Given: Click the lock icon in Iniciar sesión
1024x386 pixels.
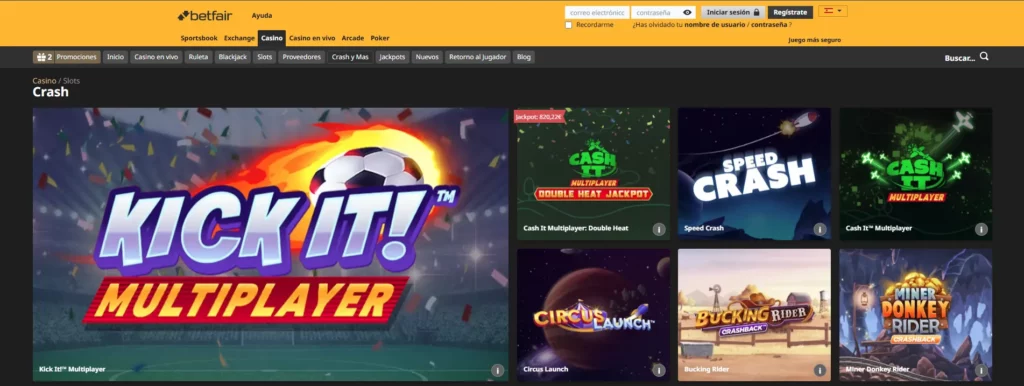Looking at the screenshot, I should pos(756,12).
